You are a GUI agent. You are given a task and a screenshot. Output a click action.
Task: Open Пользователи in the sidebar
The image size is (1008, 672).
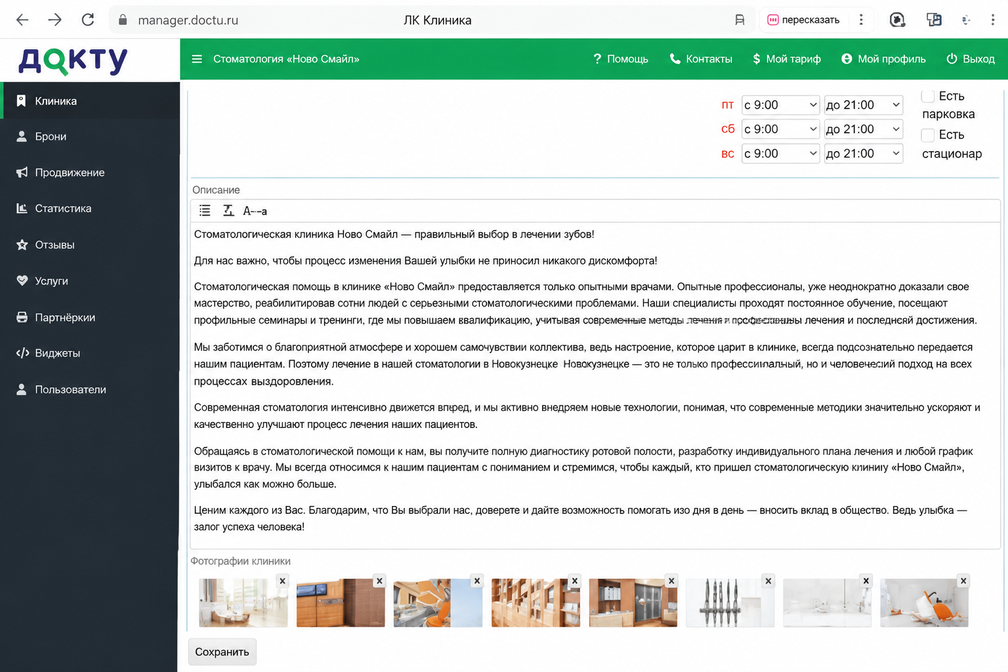click(90, 390)
